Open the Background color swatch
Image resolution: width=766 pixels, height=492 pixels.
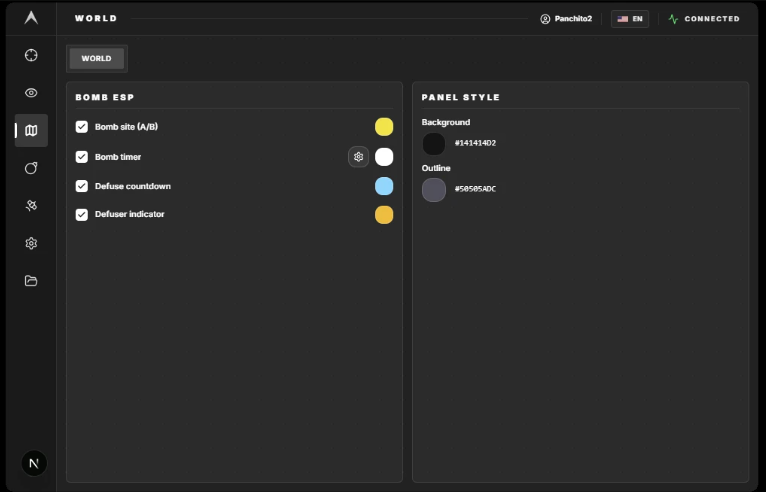coord(434,144)
